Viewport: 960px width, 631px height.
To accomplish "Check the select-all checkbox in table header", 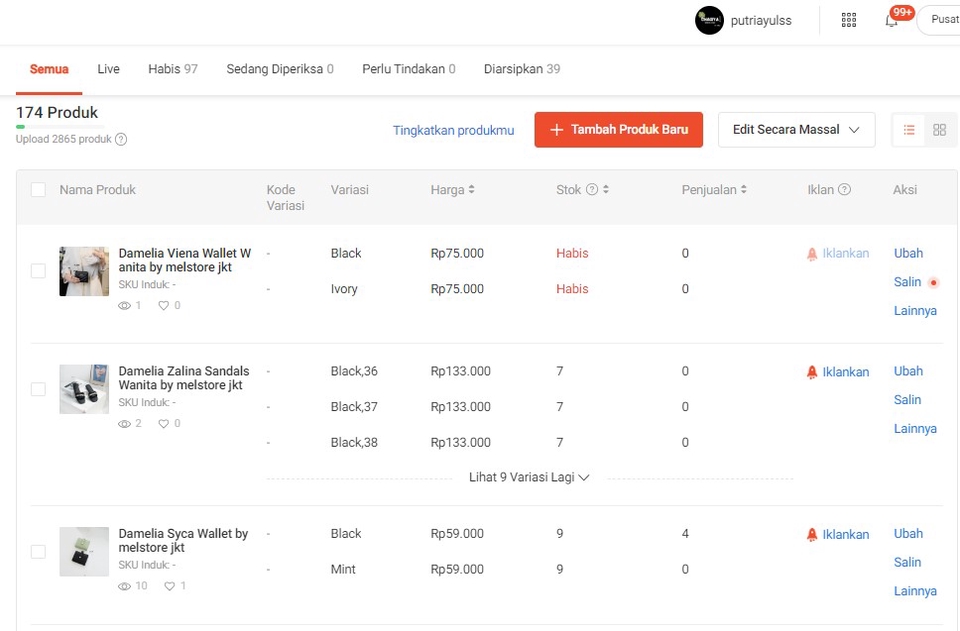I will click(x=38, y=189).
